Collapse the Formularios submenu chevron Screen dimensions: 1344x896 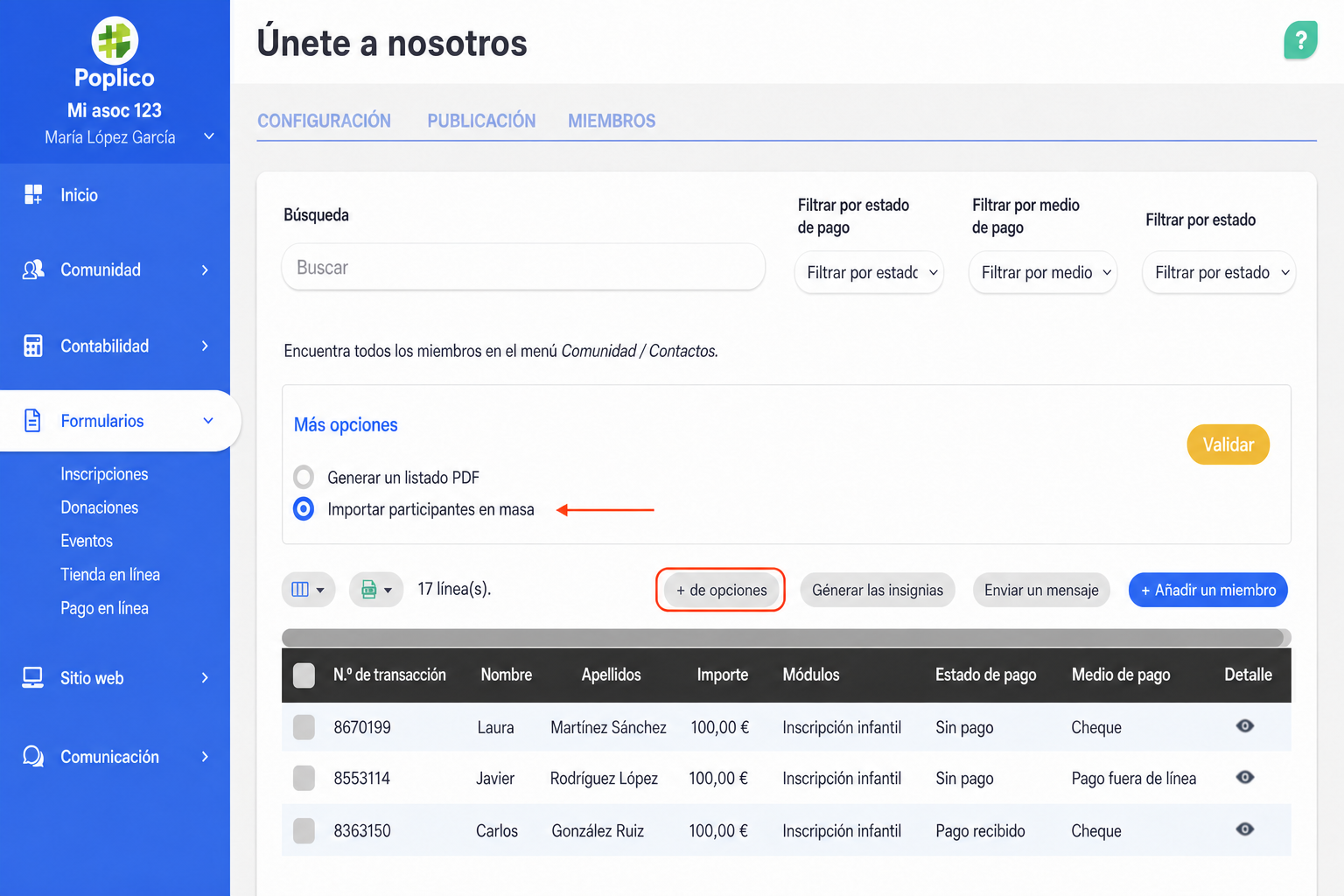(208, 421)
